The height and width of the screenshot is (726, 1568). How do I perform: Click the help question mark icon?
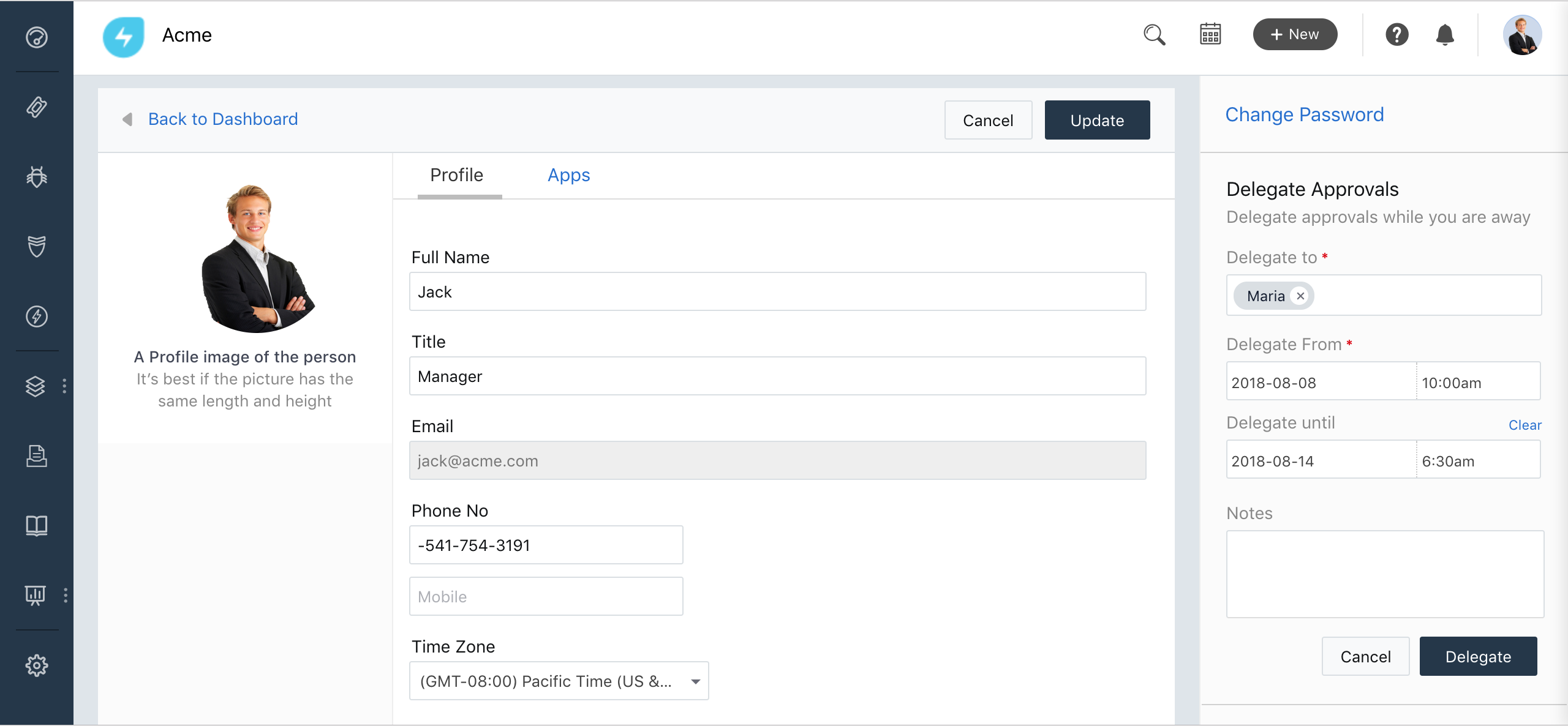coord(1396,35)
